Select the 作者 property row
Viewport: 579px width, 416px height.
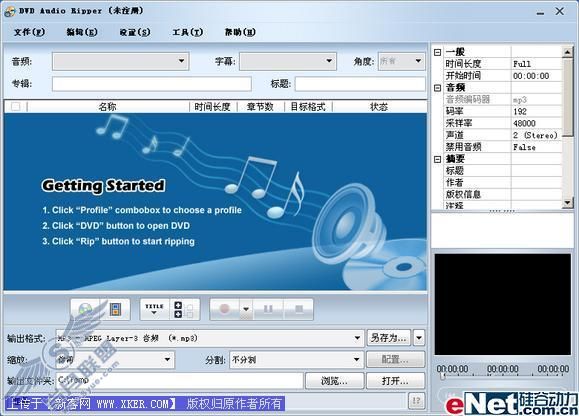pyautogui.click(x=503, y=182)
